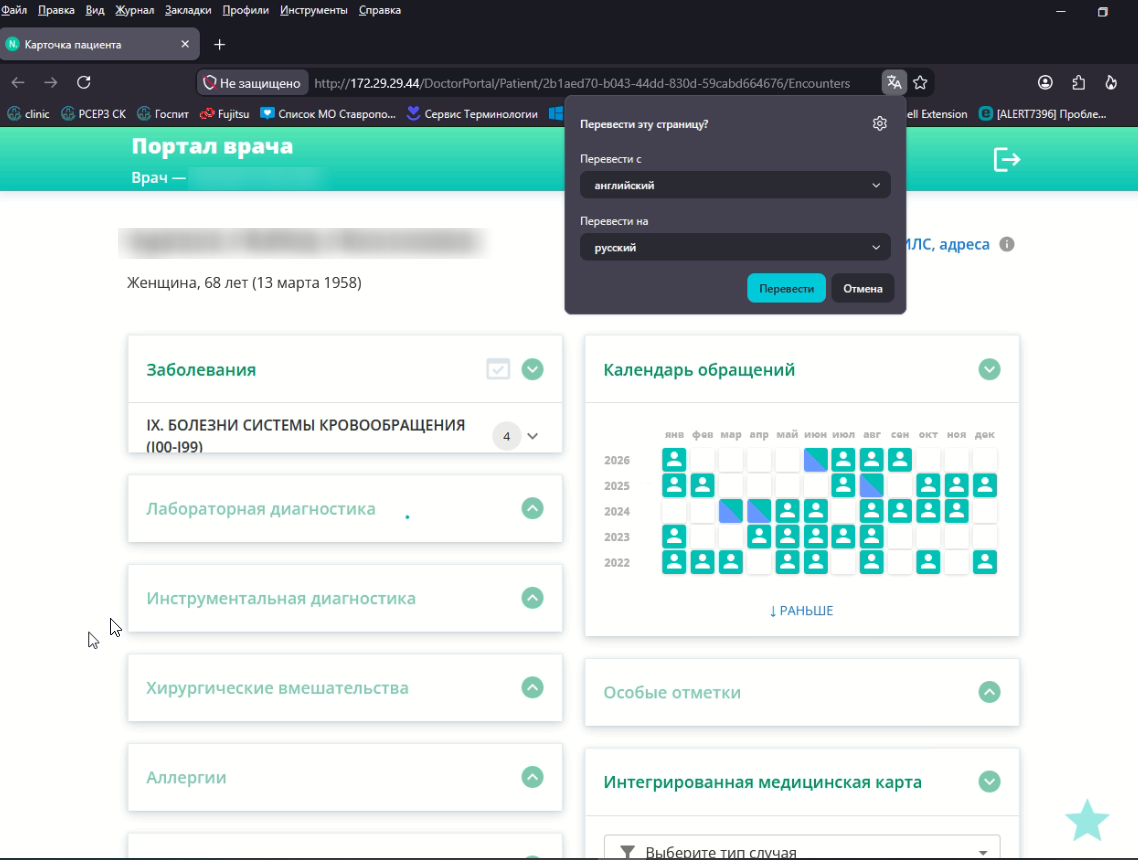Open the December 2022 visit in calendar
The height and width of the screenshot is (860, 1138).
985,562
